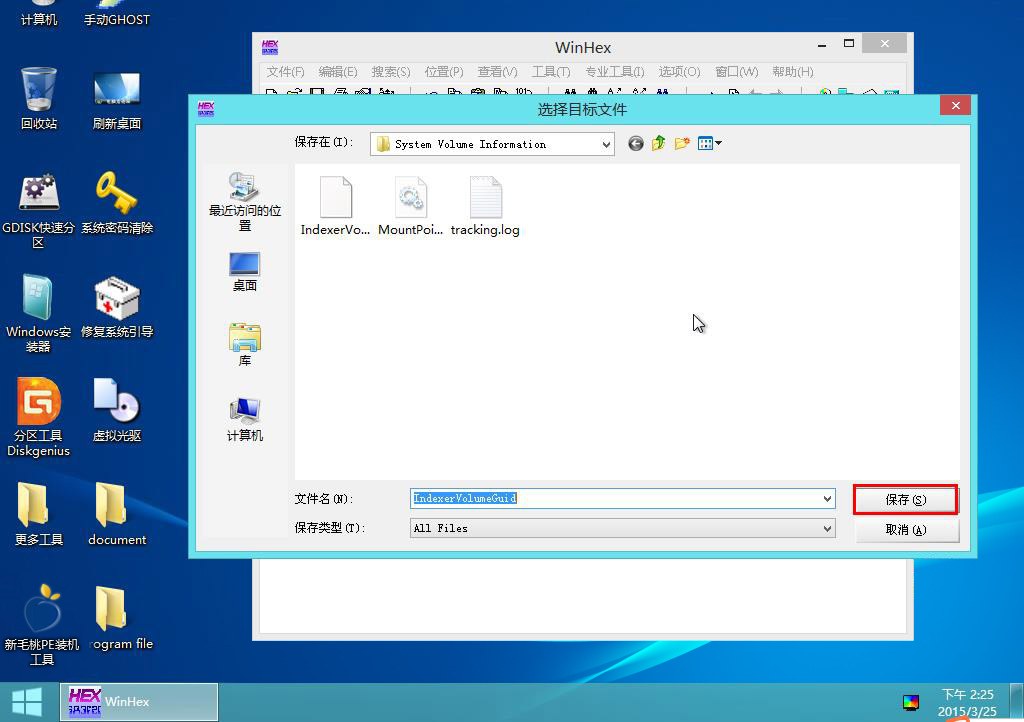
Task: Open Computer in dialog sidebar
Action: click(x=245, y=419)
